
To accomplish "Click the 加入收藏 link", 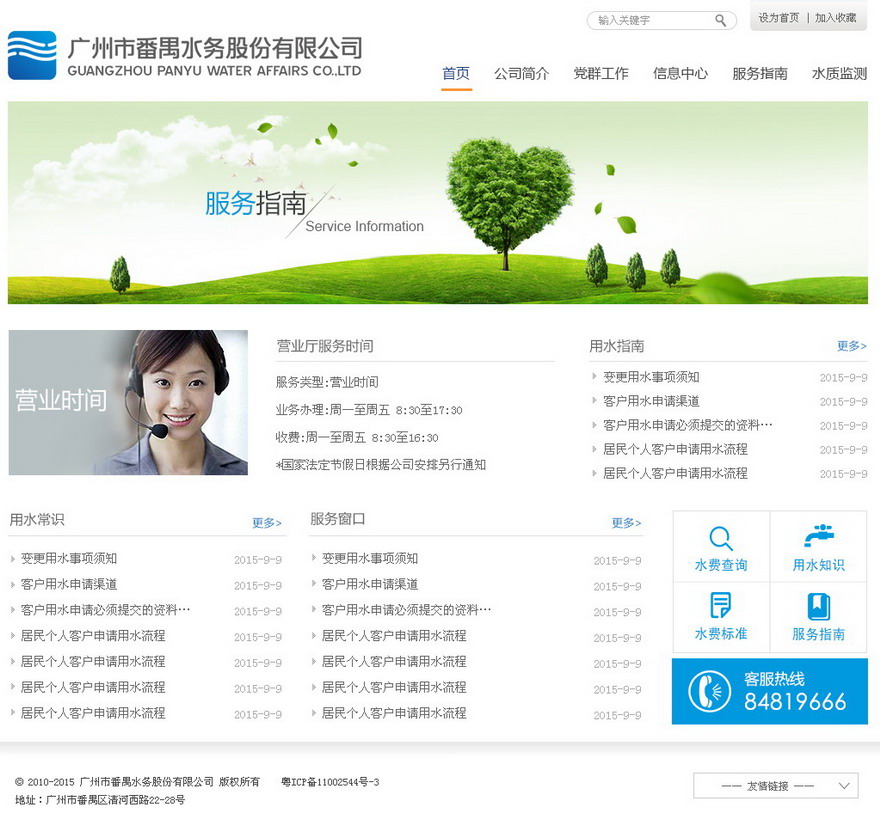I will [x=836, y=18].
